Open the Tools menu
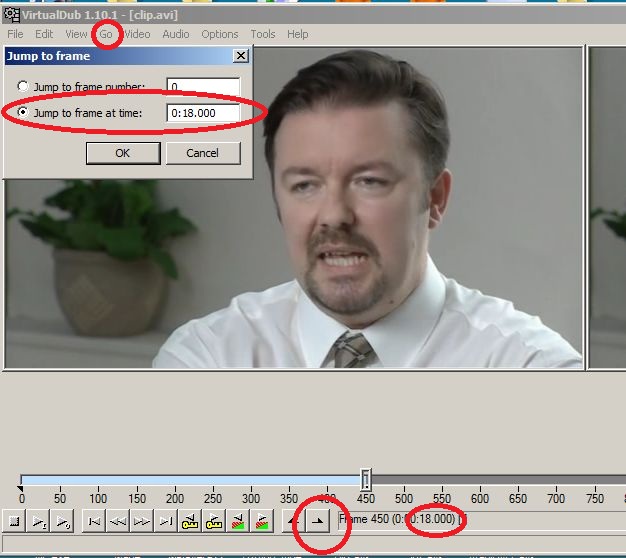The width and height of the screenshot is (626, 558). pos(263,34)
